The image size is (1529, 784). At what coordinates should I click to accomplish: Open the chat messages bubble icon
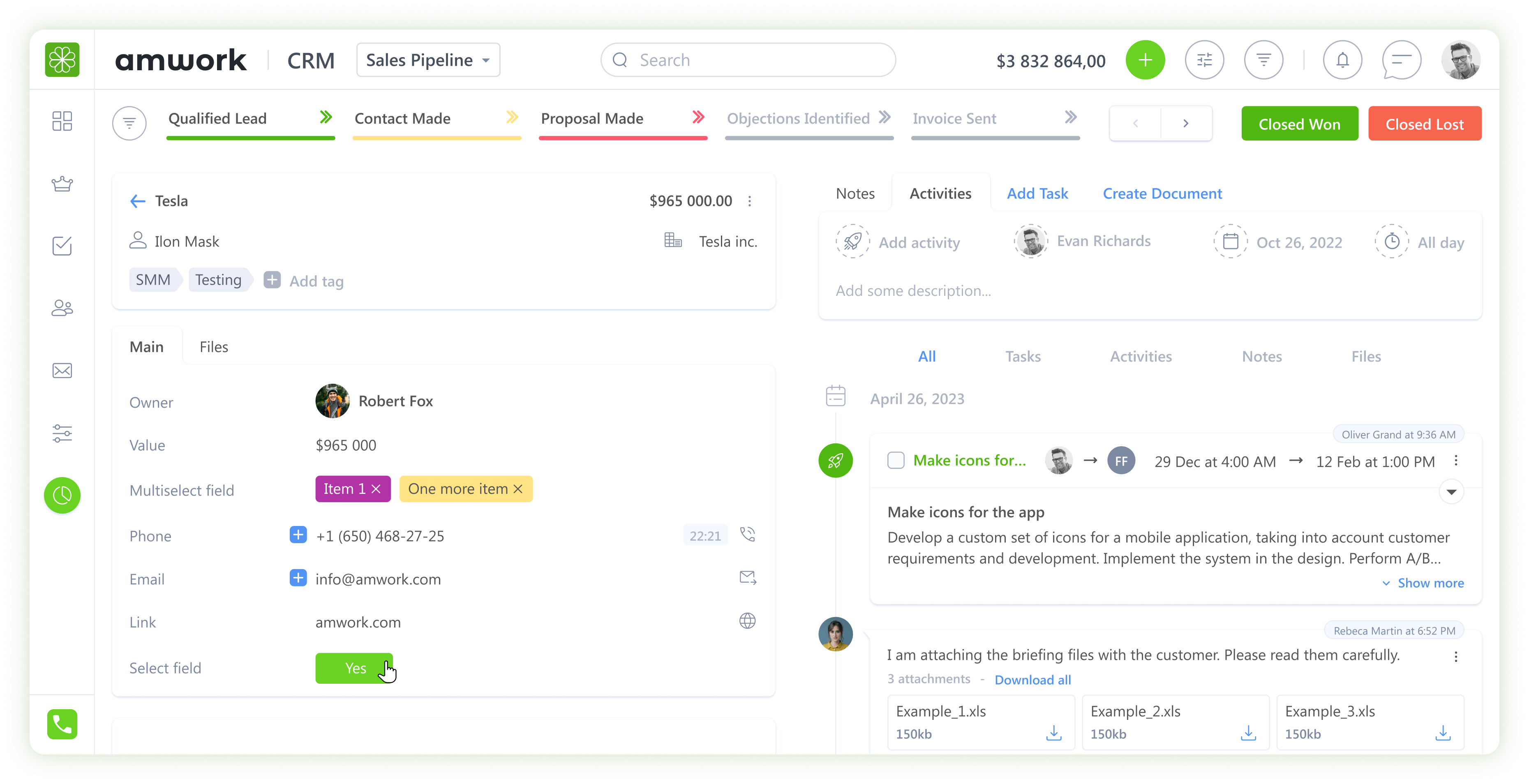(1402, 60)
